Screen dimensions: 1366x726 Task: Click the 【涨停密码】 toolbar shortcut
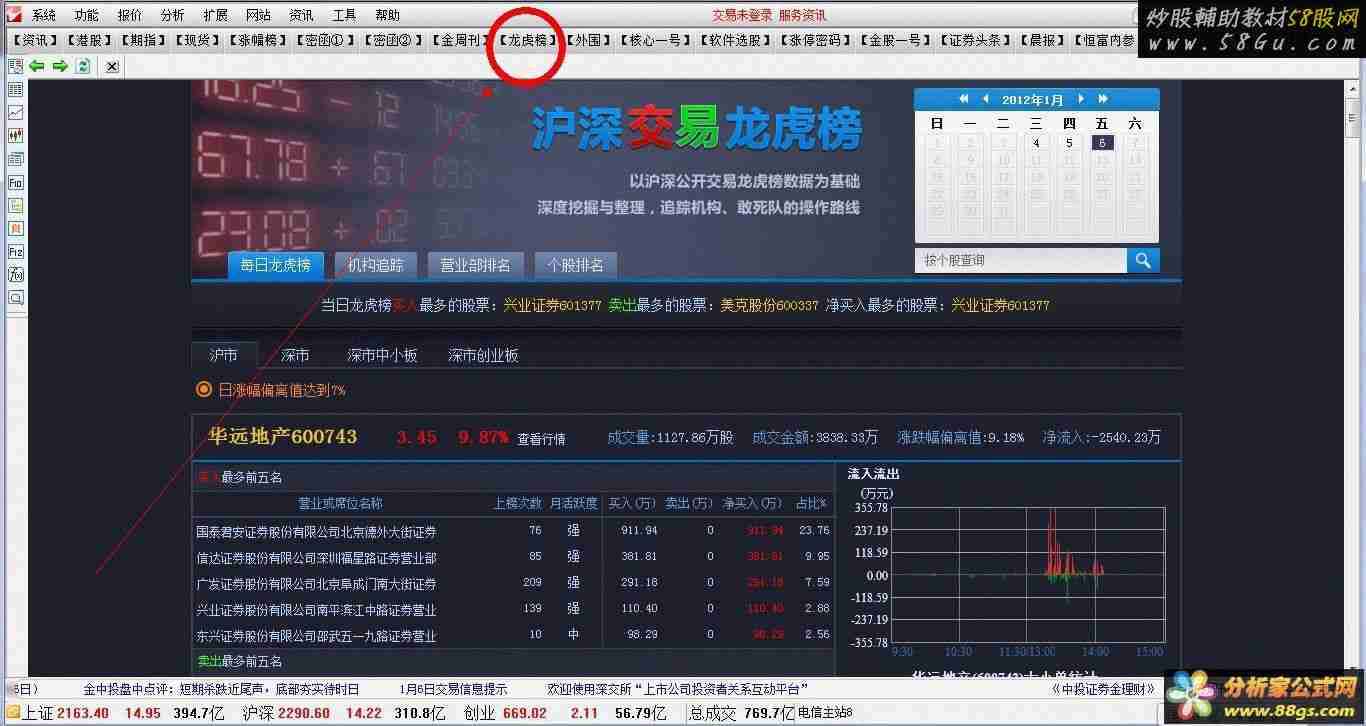(x=815, y=40)
